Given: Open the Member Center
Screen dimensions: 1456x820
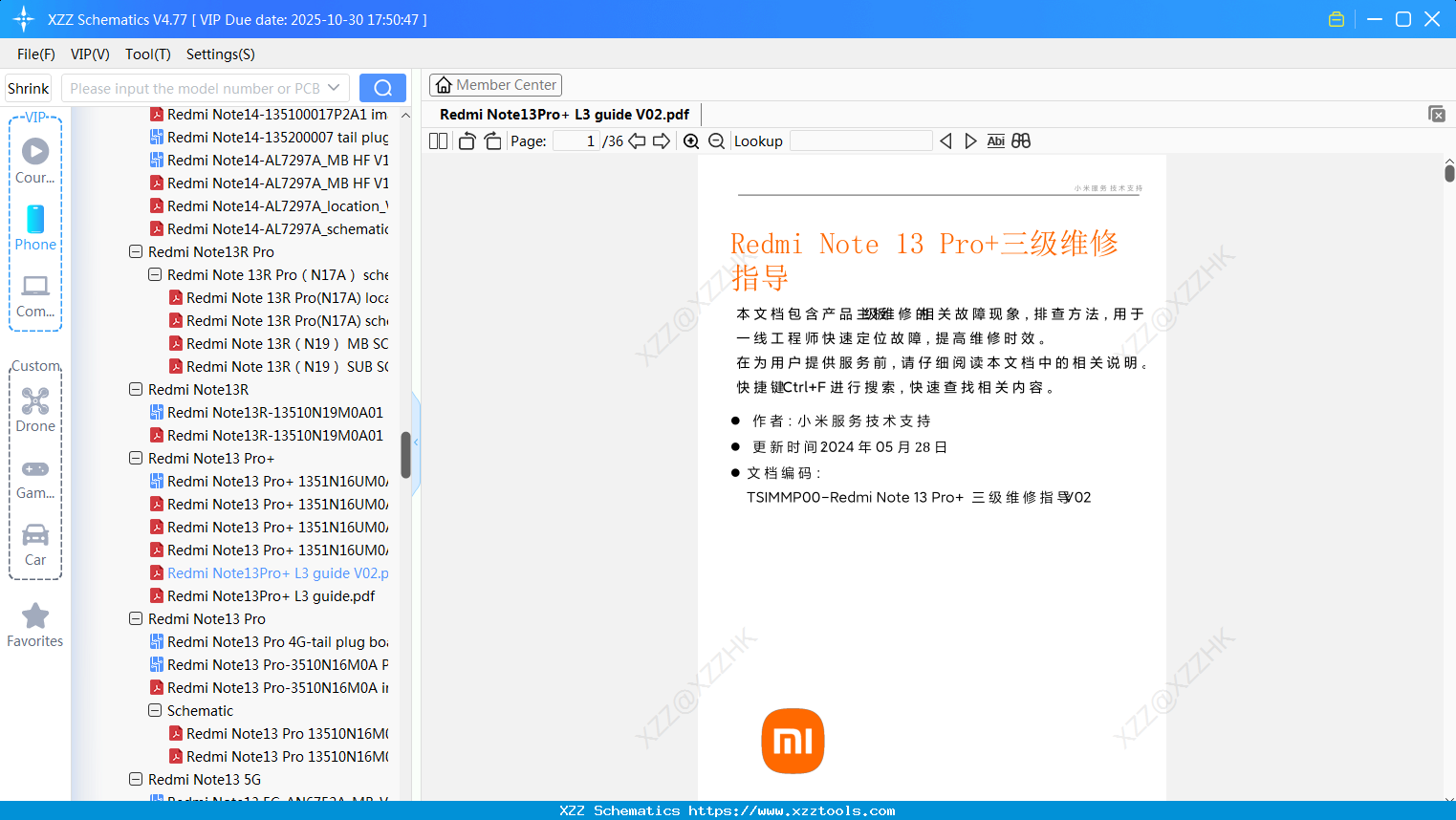Looking at the screenshot, I should click(x=495, y=84).
